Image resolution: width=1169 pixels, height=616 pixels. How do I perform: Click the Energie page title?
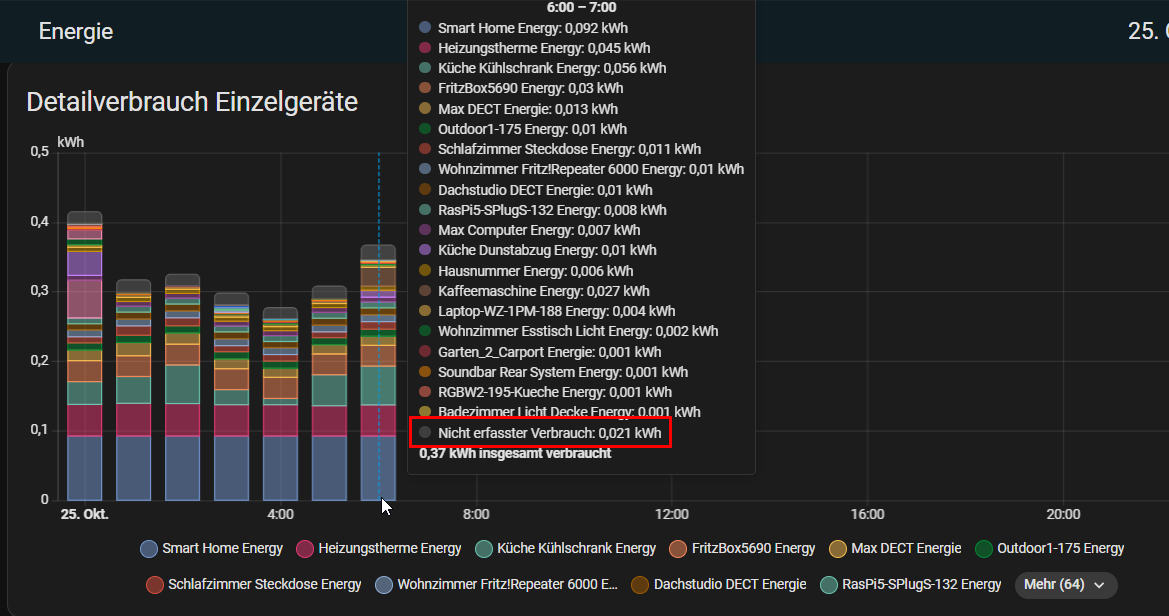point(76,31)
